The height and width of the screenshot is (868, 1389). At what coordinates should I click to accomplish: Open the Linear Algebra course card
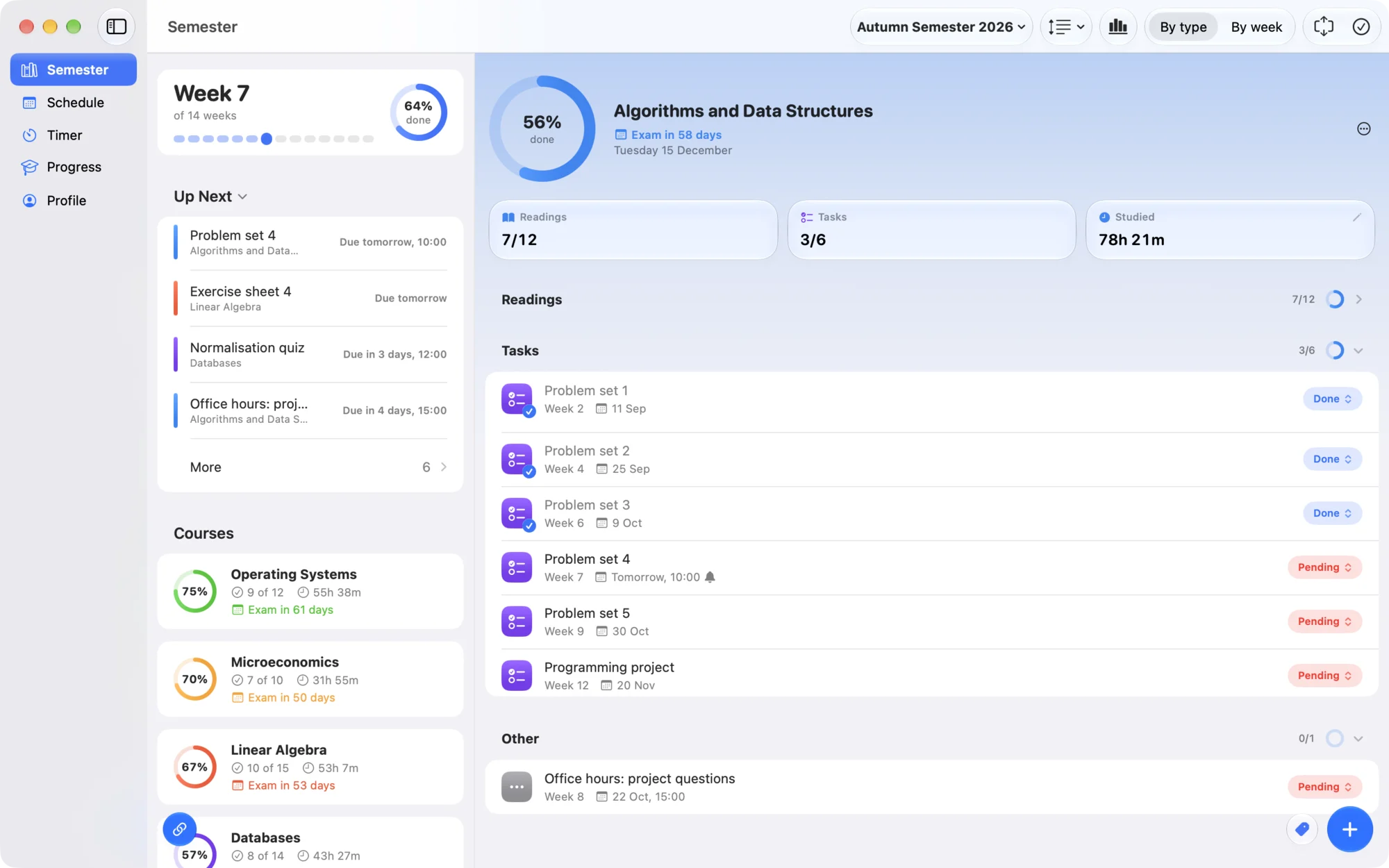pyautogui.click(x=310, y=767)
